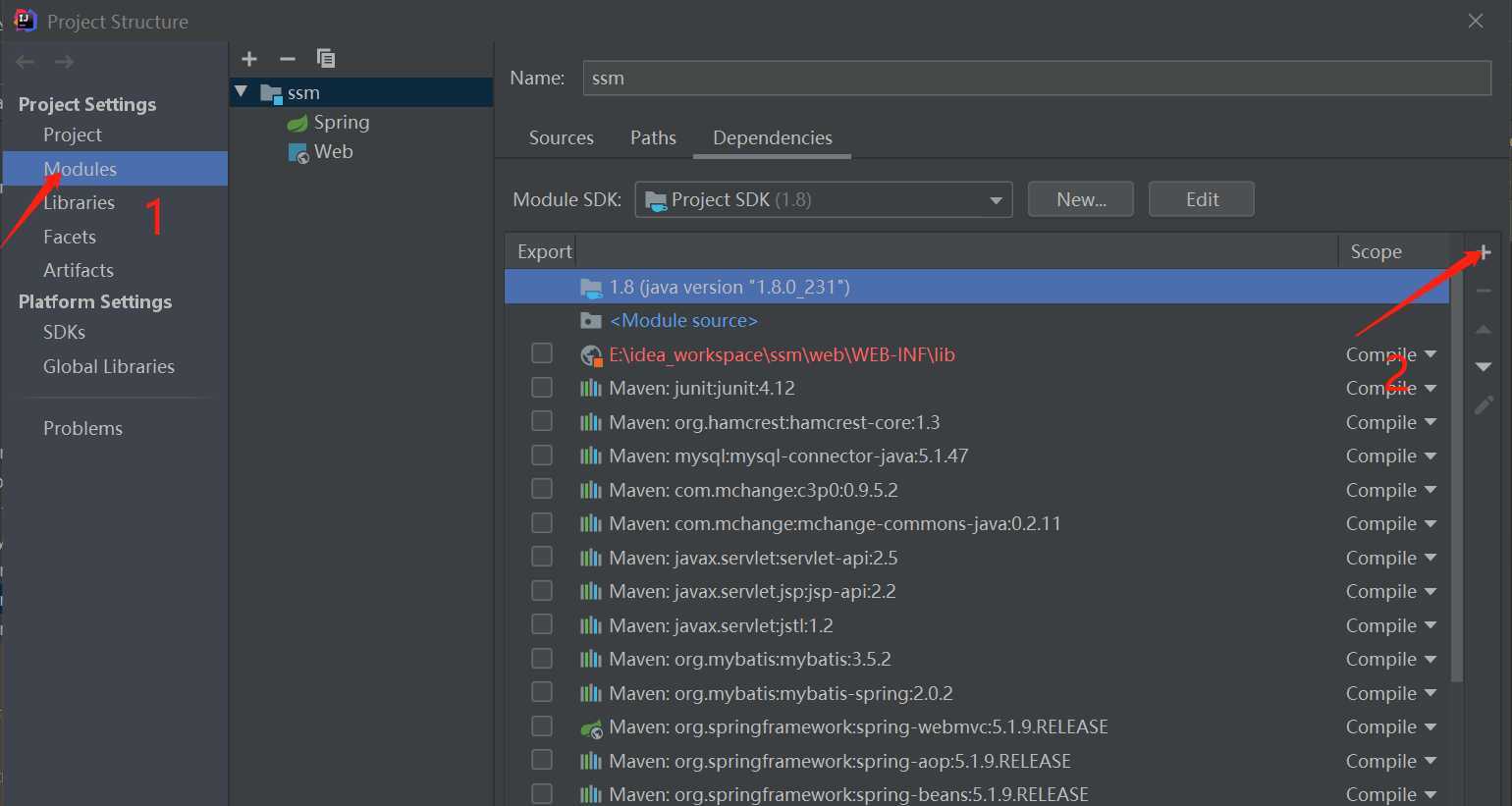Click the junit:junit:4.12 library icon
The height and width of the screenshot is (806, 1512).
[591, 389]
